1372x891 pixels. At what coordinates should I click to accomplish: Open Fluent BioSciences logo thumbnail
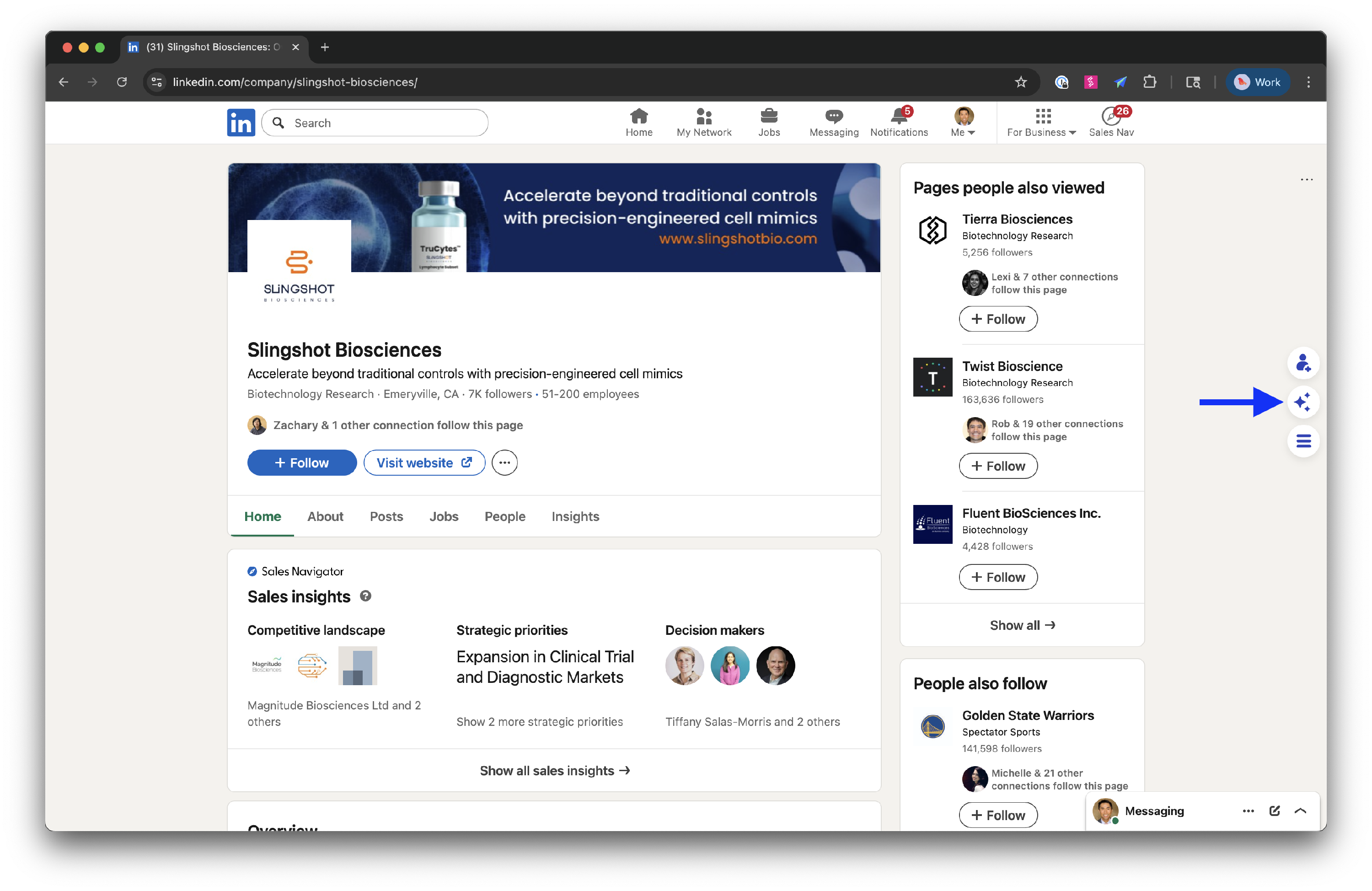coord(932,524)
